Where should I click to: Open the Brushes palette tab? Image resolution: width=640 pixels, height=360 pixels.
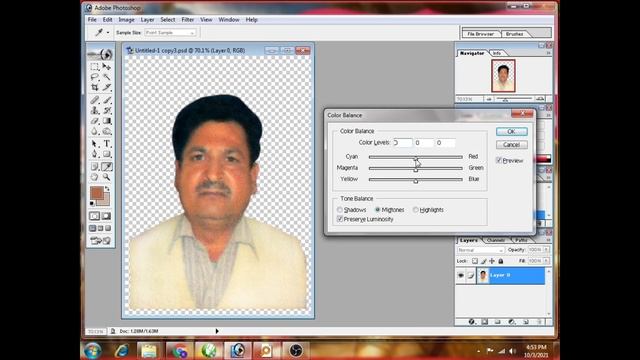coord(514,34)
